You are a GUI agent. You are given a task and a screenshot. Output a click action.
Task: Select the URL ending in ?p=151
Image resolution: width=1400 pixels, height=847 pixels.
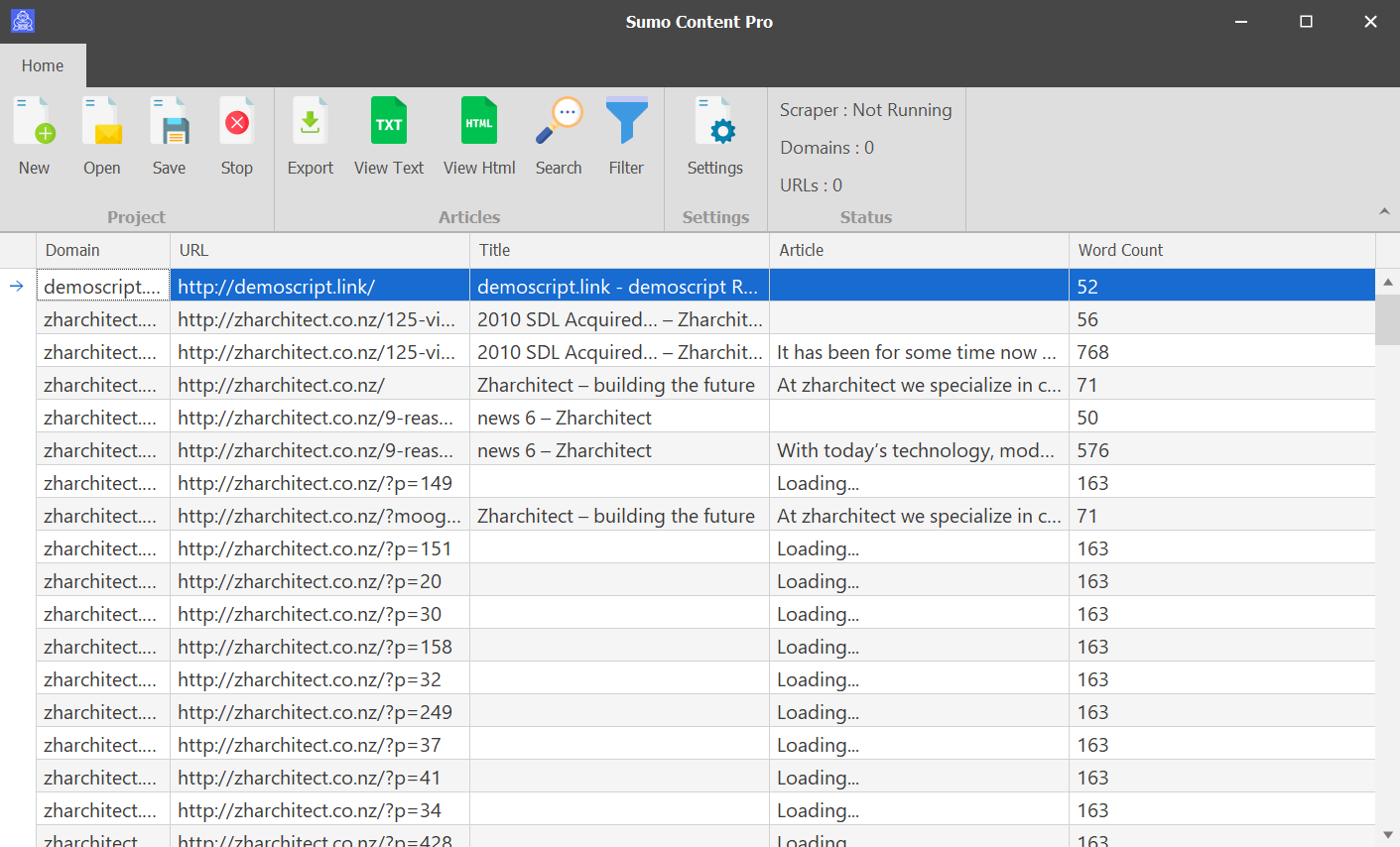point(319,548)
